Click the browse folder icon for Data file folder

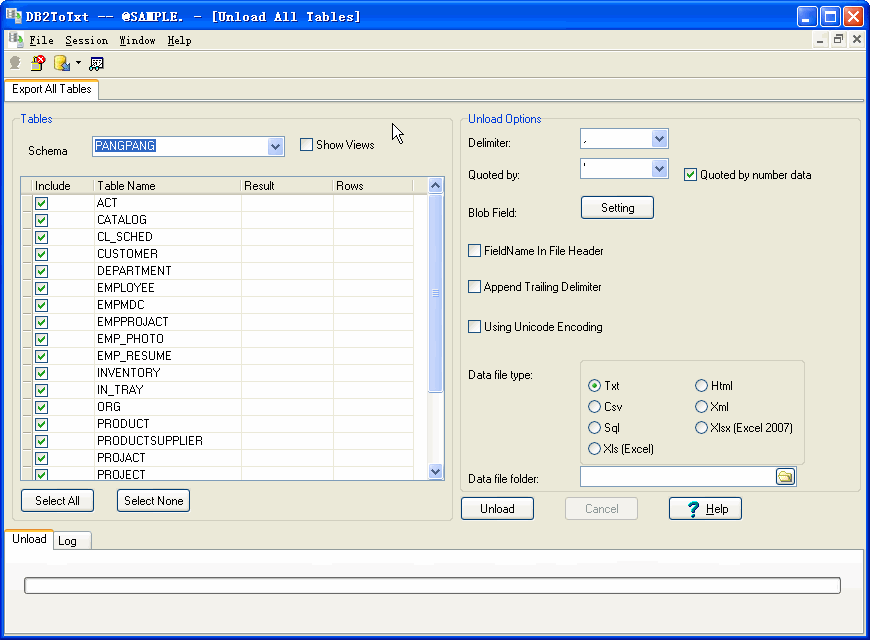(785, 477)
